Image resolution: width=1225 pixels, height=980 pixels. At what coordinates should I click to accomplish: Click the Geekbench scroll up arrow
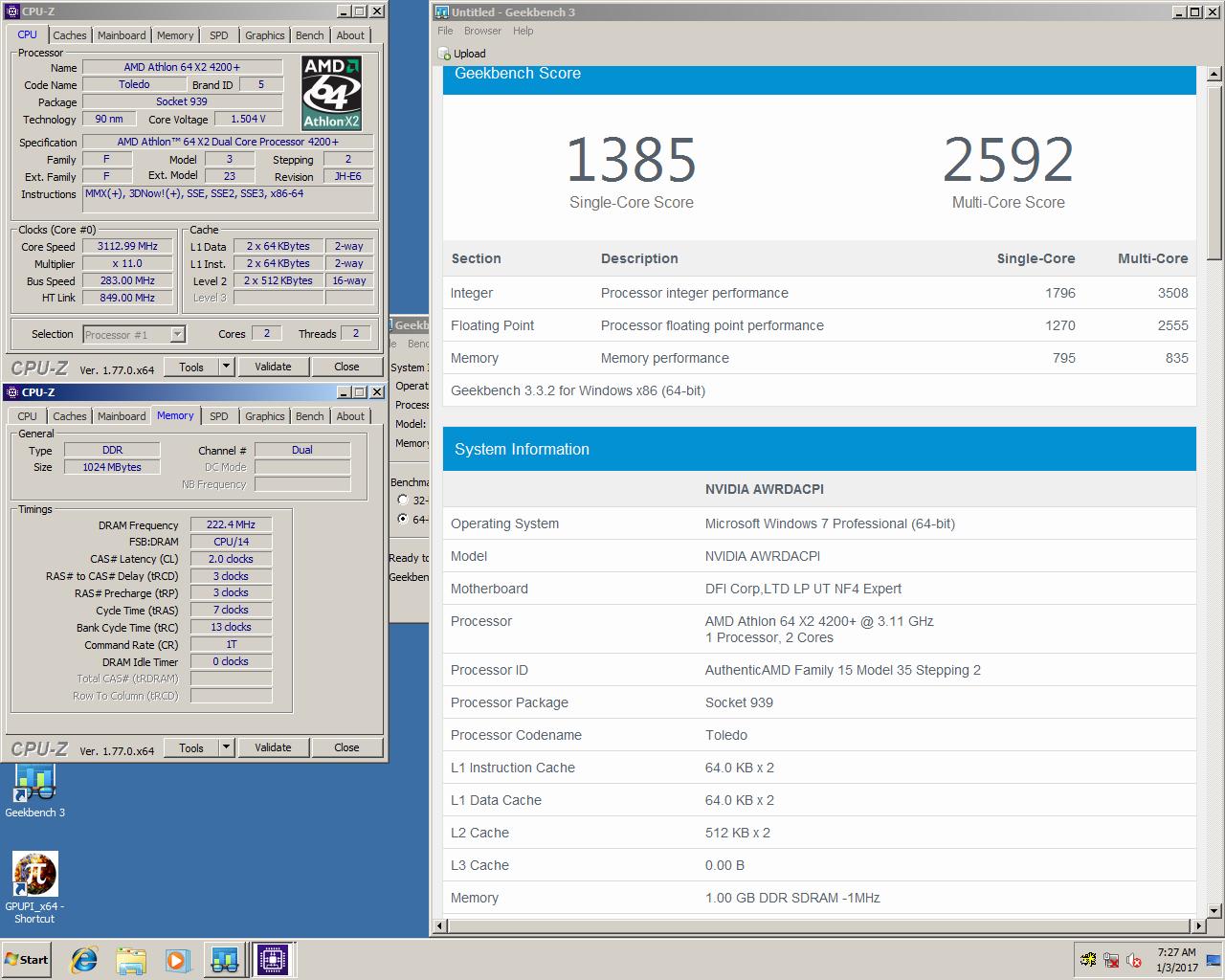tap(1214, 74)
